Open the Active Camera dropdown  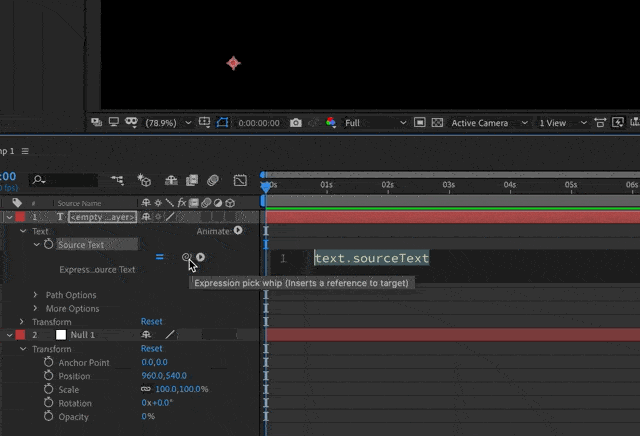pyautogui.click(x=489, y=123)
